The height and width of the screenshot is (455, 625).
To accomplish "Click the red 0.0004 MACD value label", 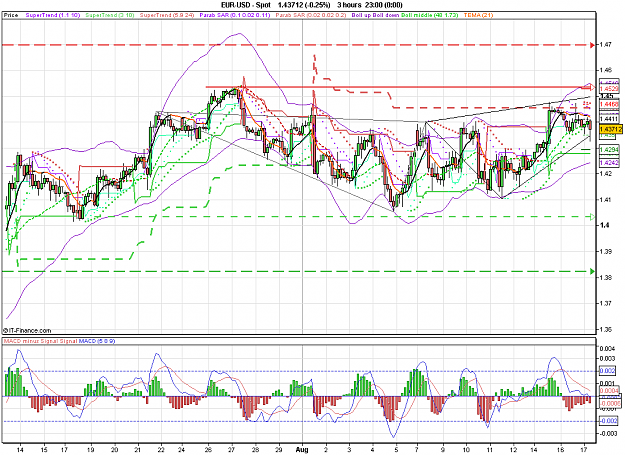I will pyautogui.click(x=609, y=391).
